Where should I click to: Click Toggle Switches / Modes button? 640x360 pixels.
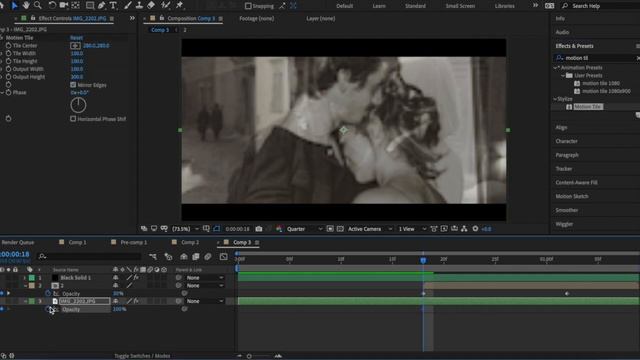point(142,356)
